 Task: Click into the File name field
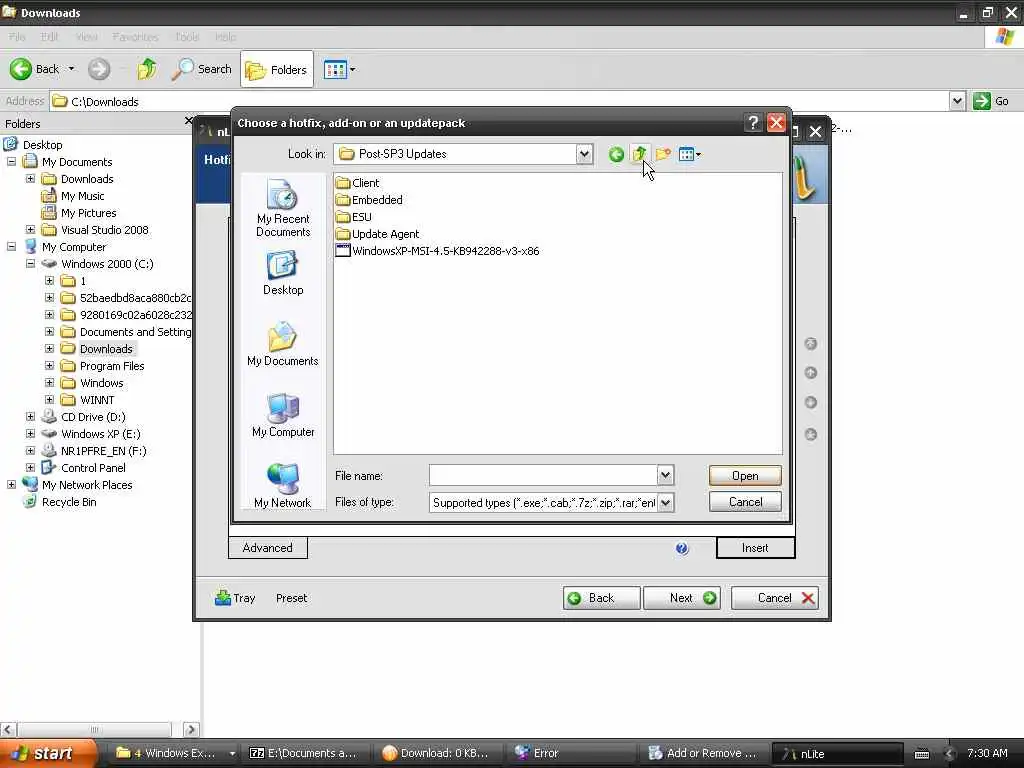click(x=543, y=475)
